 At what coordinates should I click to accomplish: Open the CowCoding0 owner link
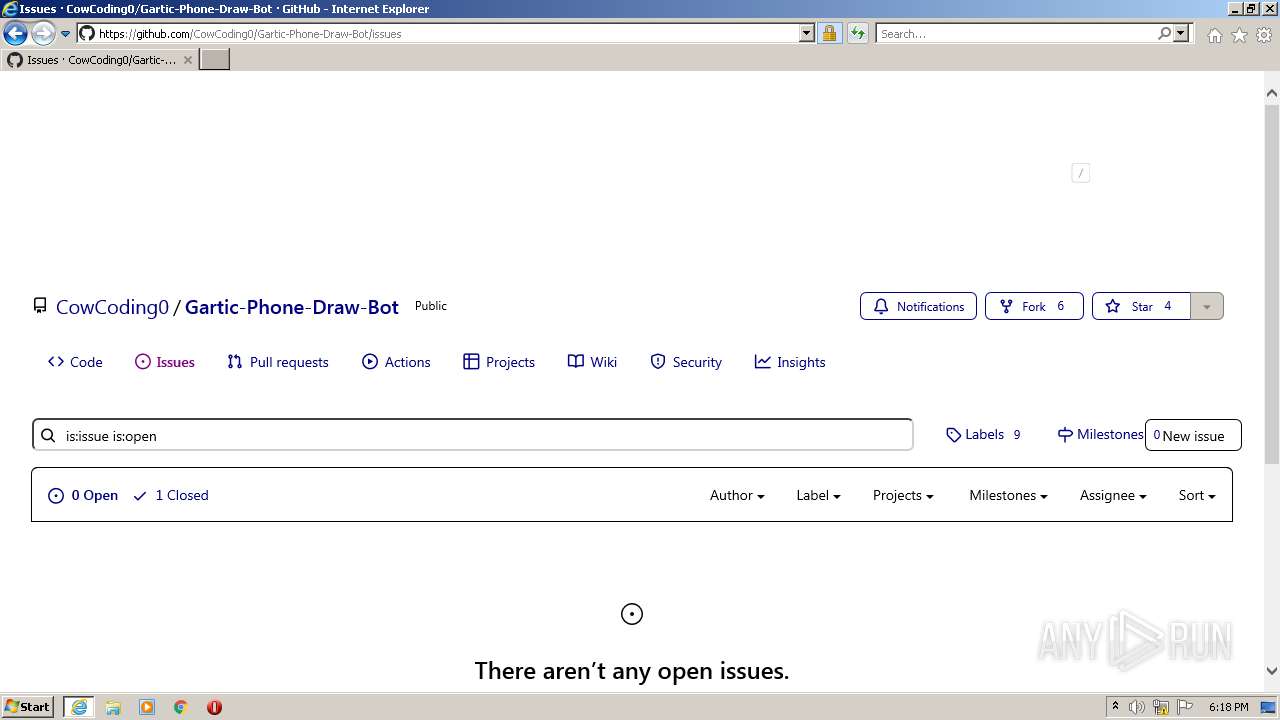tap(112, 307)
